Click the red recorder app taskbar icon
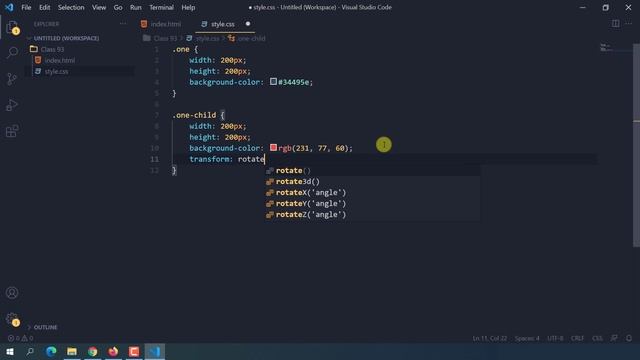640x360 pixels. [x=134, y=351]
